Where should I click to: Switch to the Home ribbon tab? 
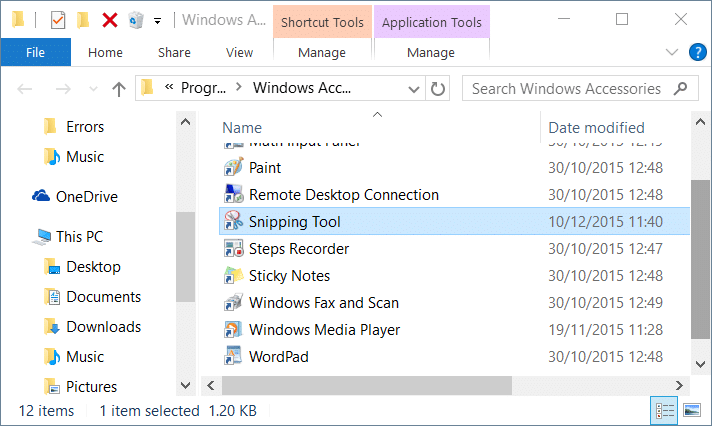(x=105, y=53)
